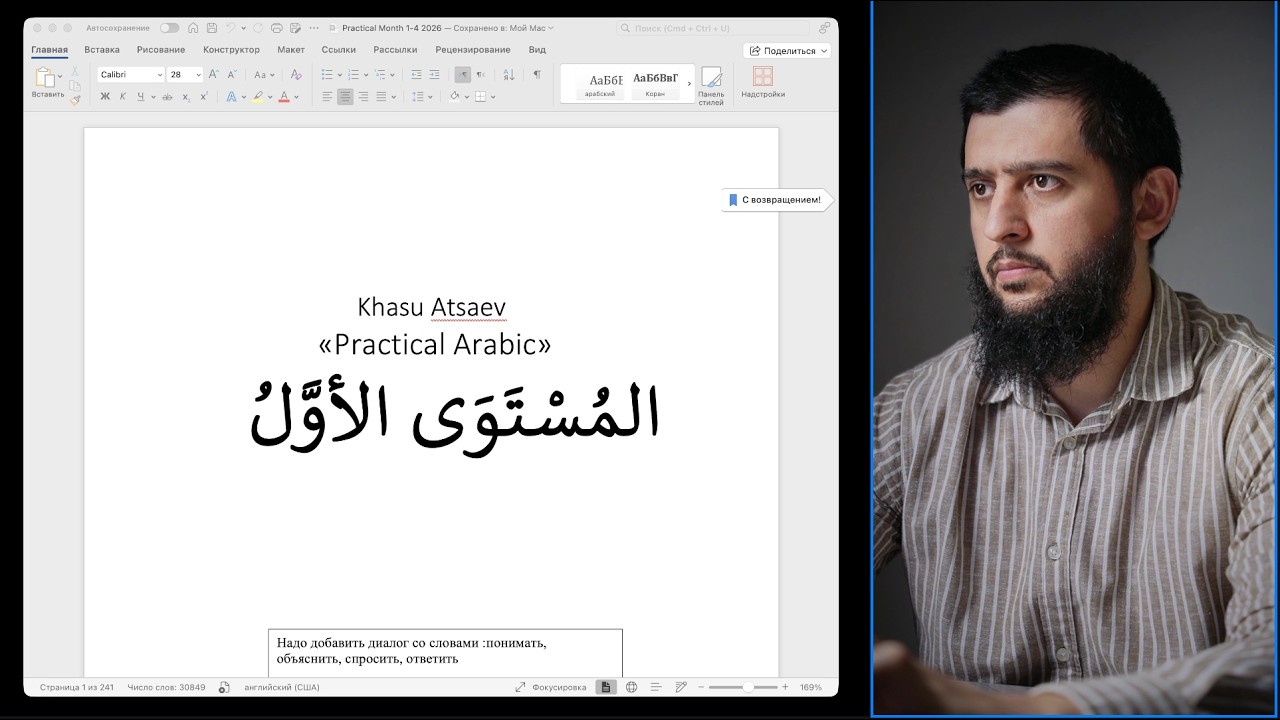Click the Bullets list icon

[x=326, y=75]
